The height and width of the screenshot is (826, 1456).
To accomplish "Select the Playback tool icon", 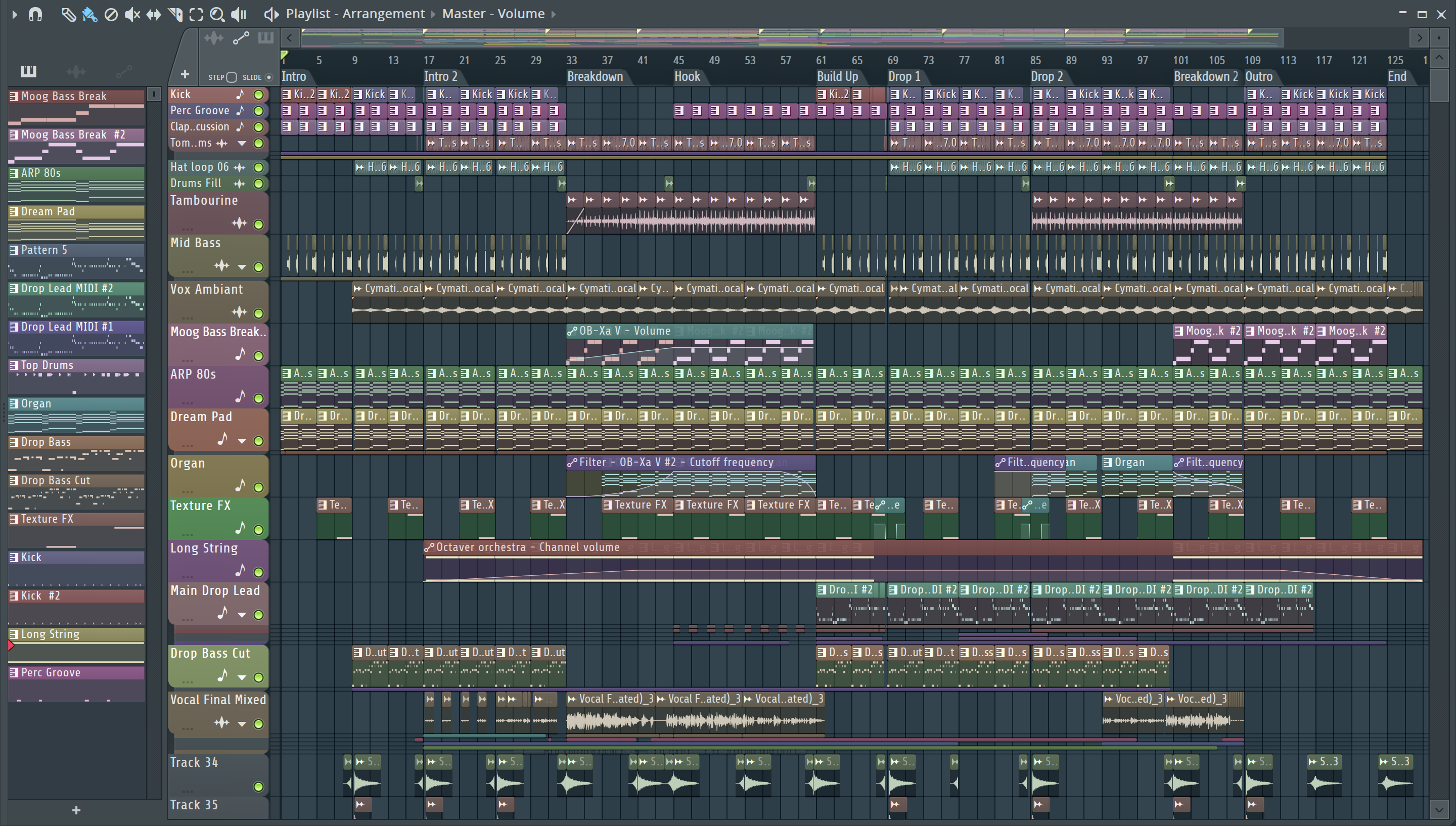I will [x=238, y=14].
